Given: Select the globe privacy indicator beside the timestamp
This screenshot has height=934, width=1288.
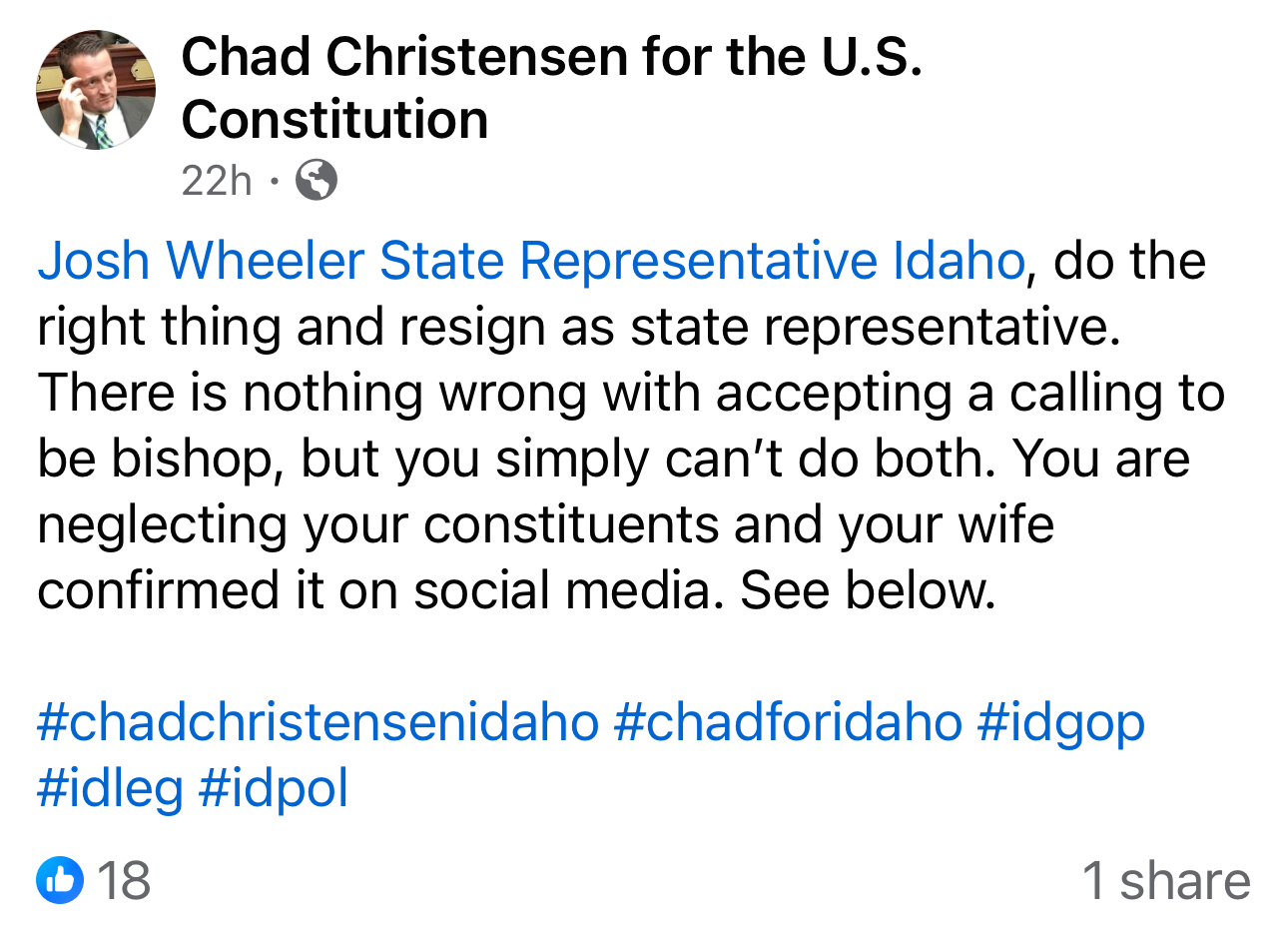Looking at the screenshot, I should [x=318, y=180].
